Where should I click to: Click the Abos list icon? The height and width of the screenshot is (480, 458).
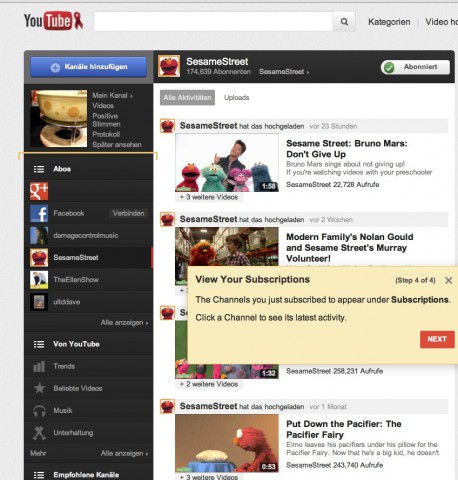pyautogui.click(x=39, y=169)
